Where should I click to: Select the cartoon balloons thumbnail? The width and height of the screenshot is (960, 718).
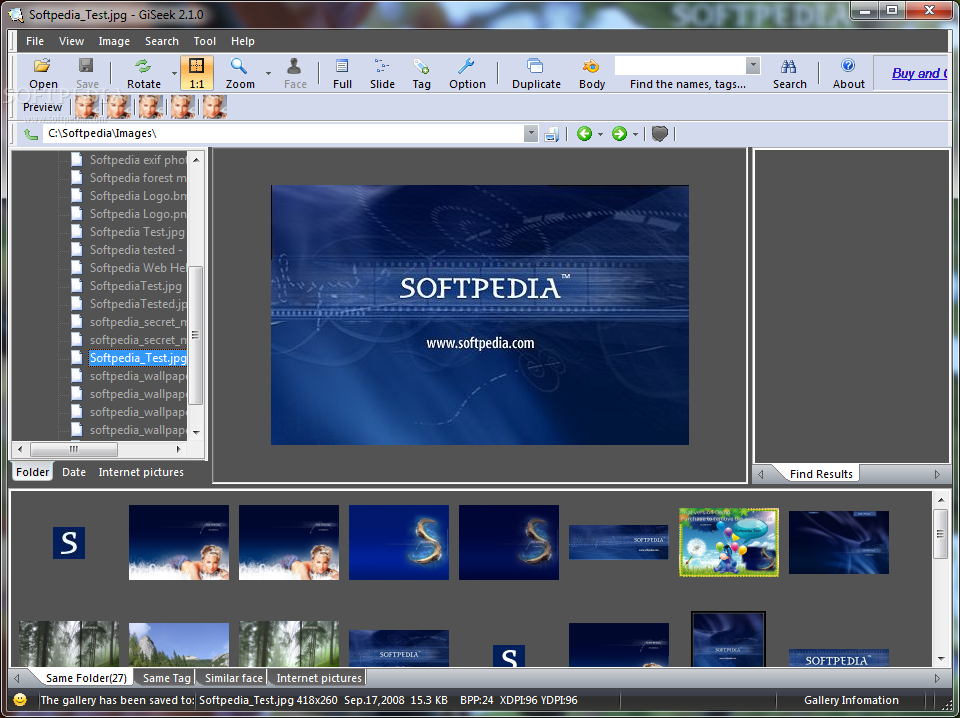(729, 542)
